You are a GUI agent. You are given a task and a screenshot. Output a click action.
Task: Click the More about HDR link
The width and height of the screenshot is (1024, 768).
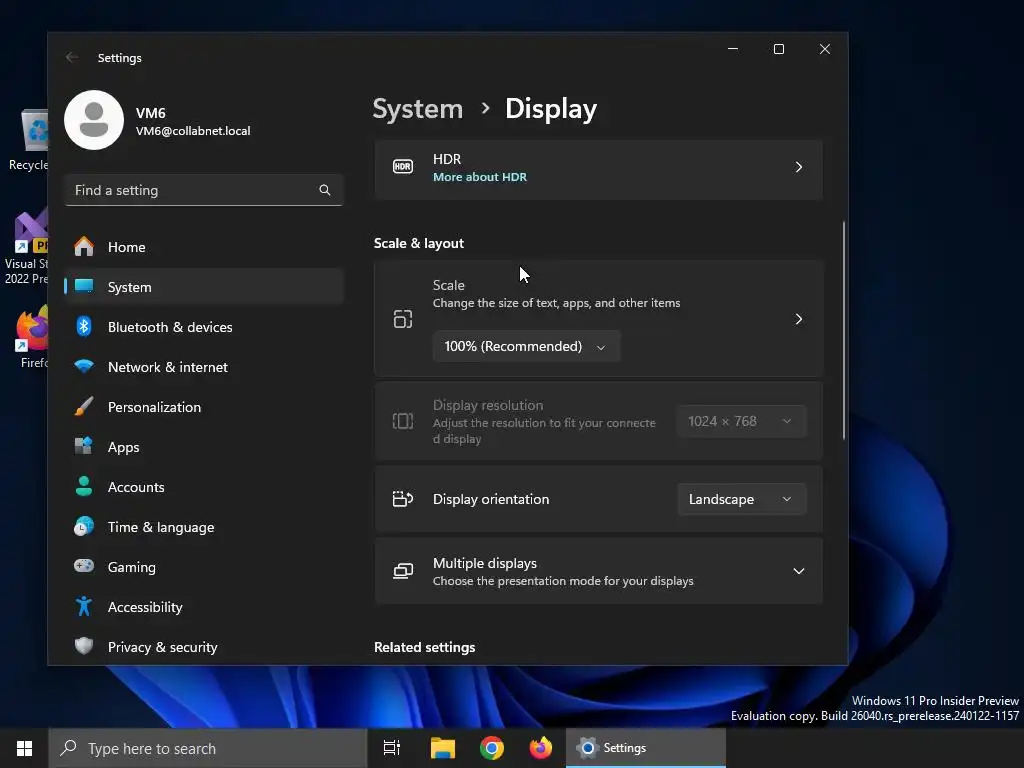coord(480,177)
